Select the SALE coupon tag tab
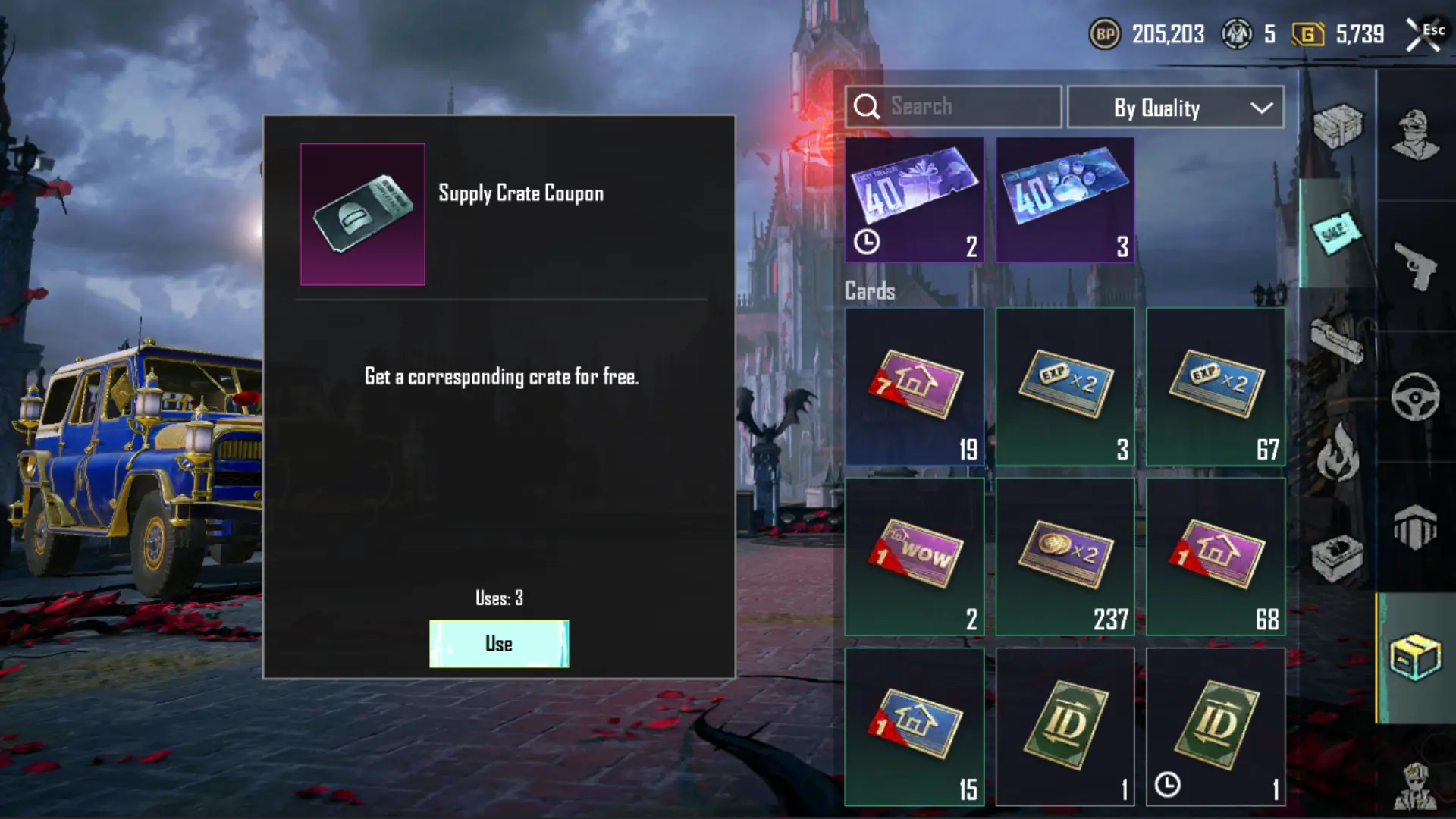Screen dimensions: 1456x819 tap(1338, 233)
